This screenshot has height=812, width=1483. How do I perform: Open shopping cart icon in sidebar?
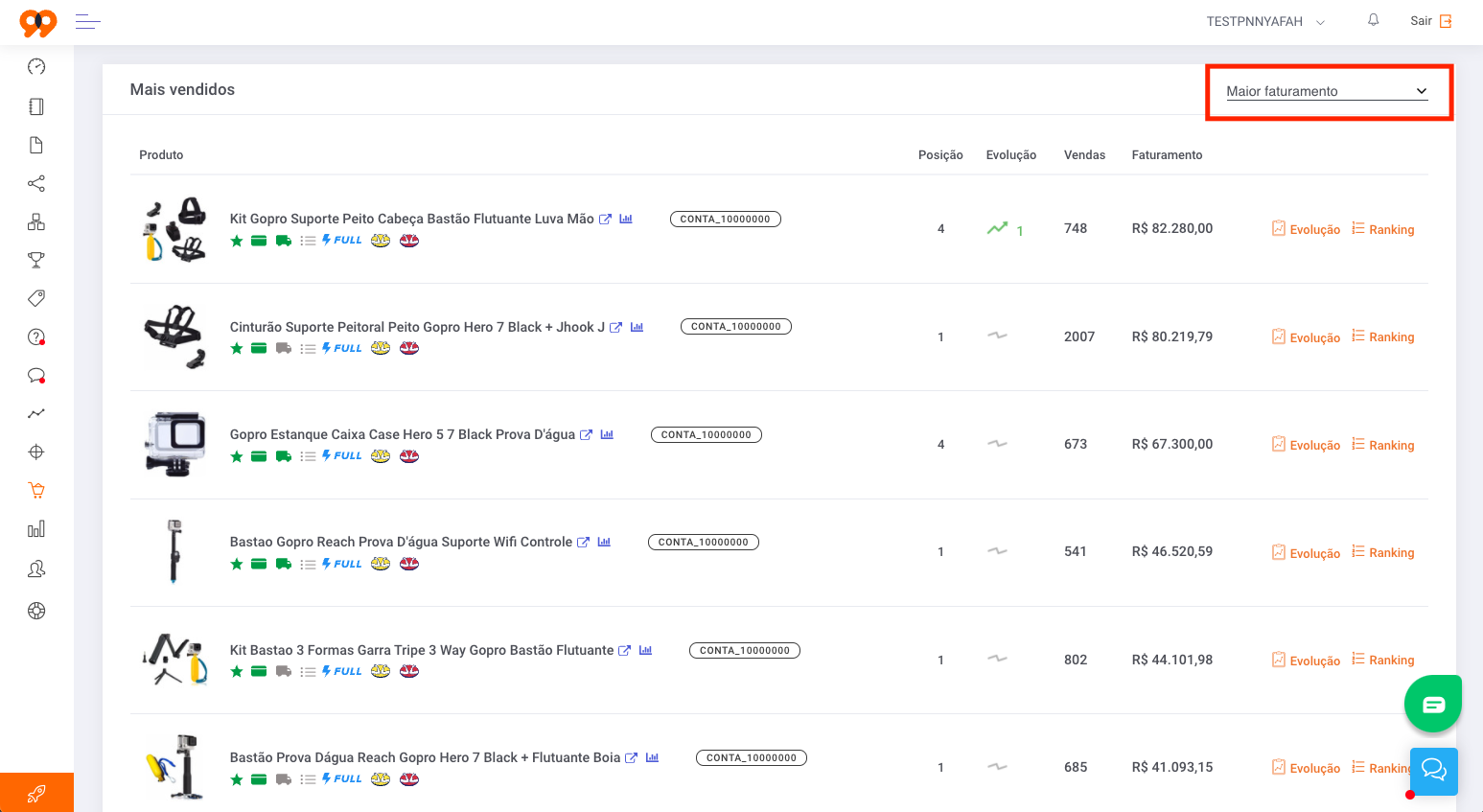coord(36,490)
